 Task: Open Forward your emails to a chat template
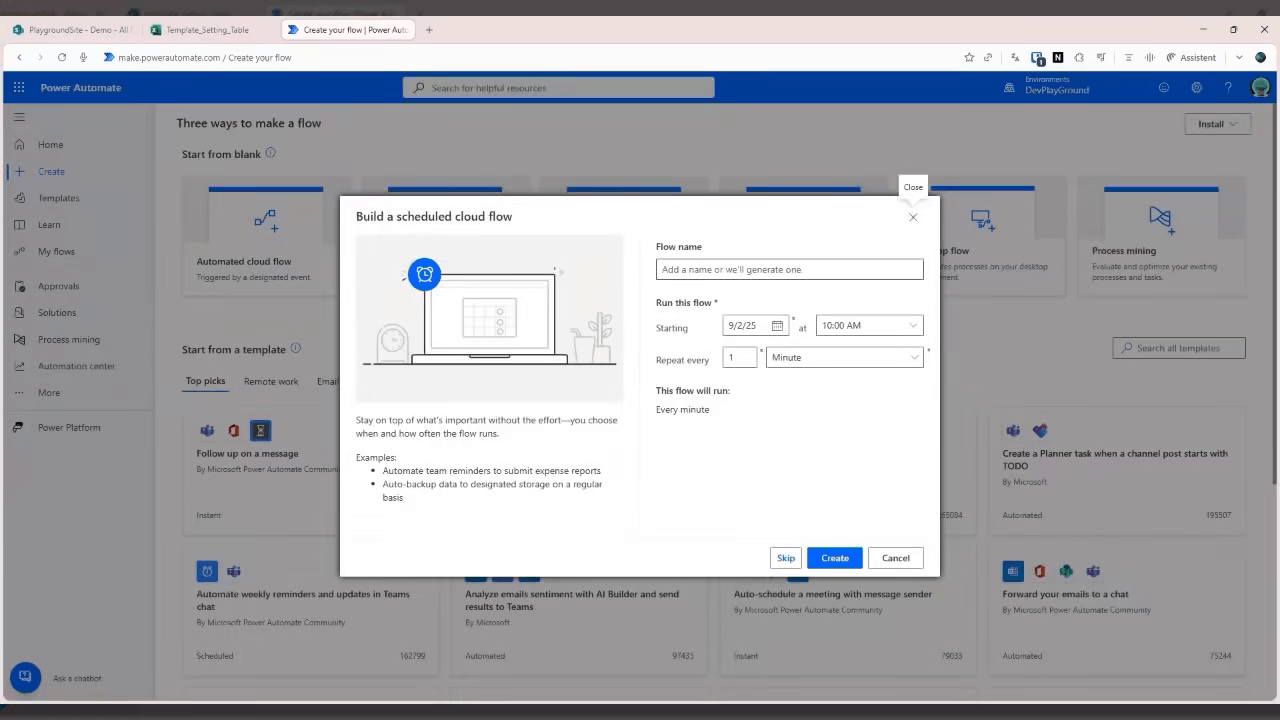1065,594
